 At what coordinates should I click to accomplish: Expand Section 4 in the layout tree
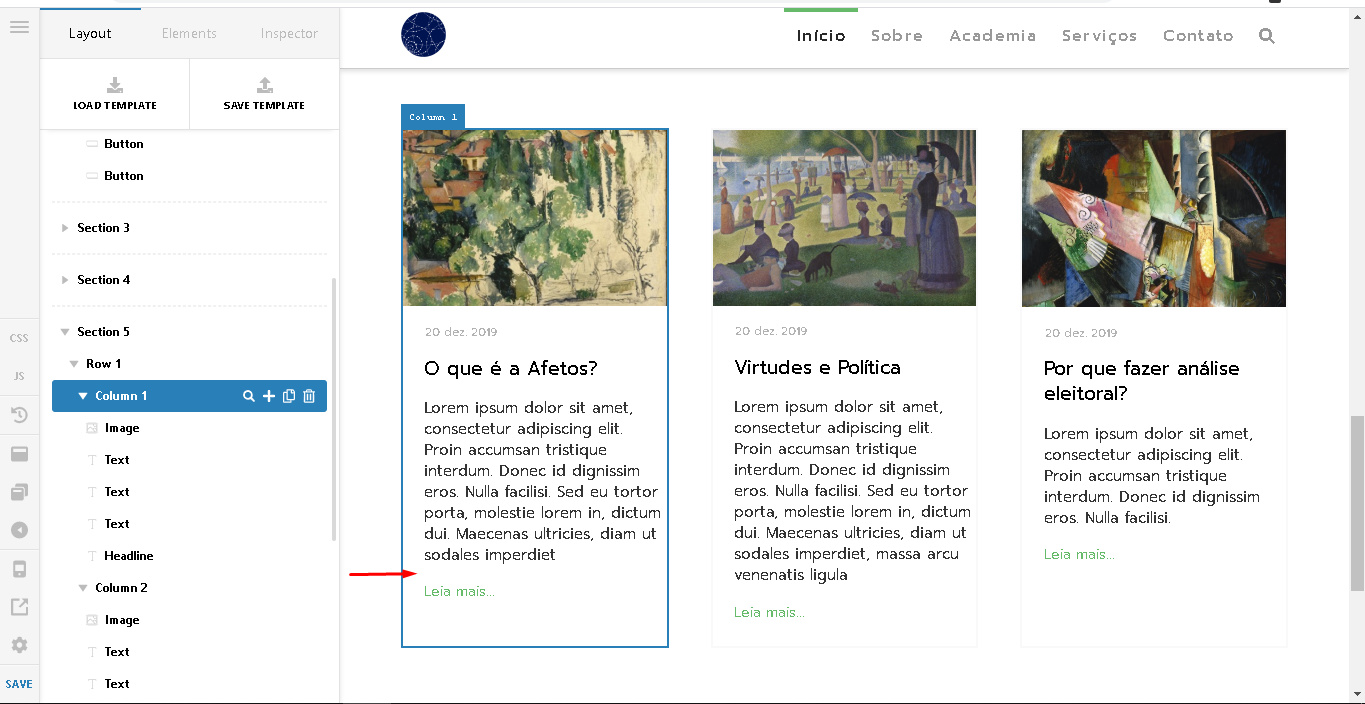[x=65, y=280]
